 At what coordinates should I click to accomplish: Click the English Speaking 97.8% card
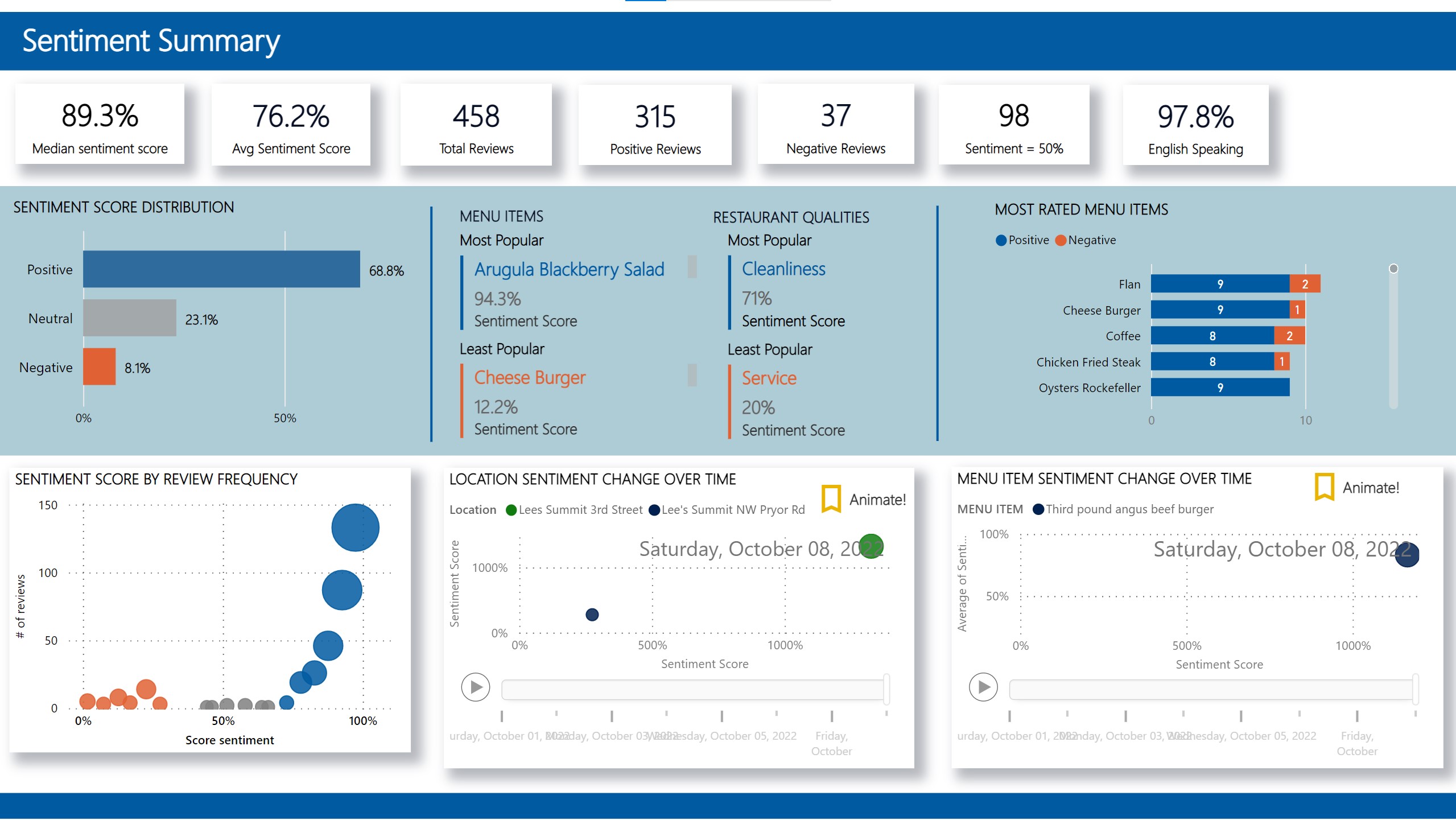1195,125
